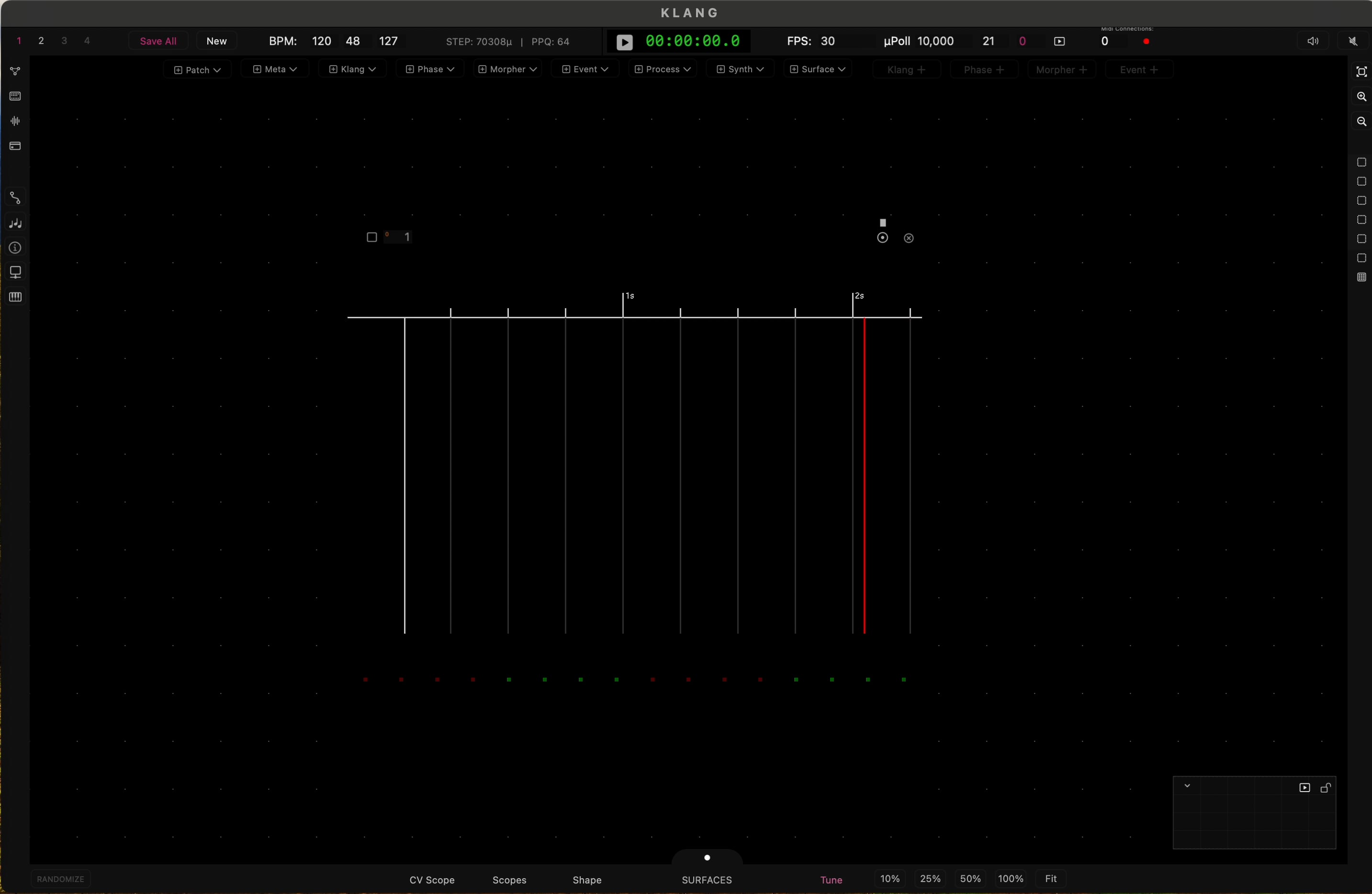The image size is (1372, 894).
Task: Click the RANDOMIZE button
Action: pos(60,879)
